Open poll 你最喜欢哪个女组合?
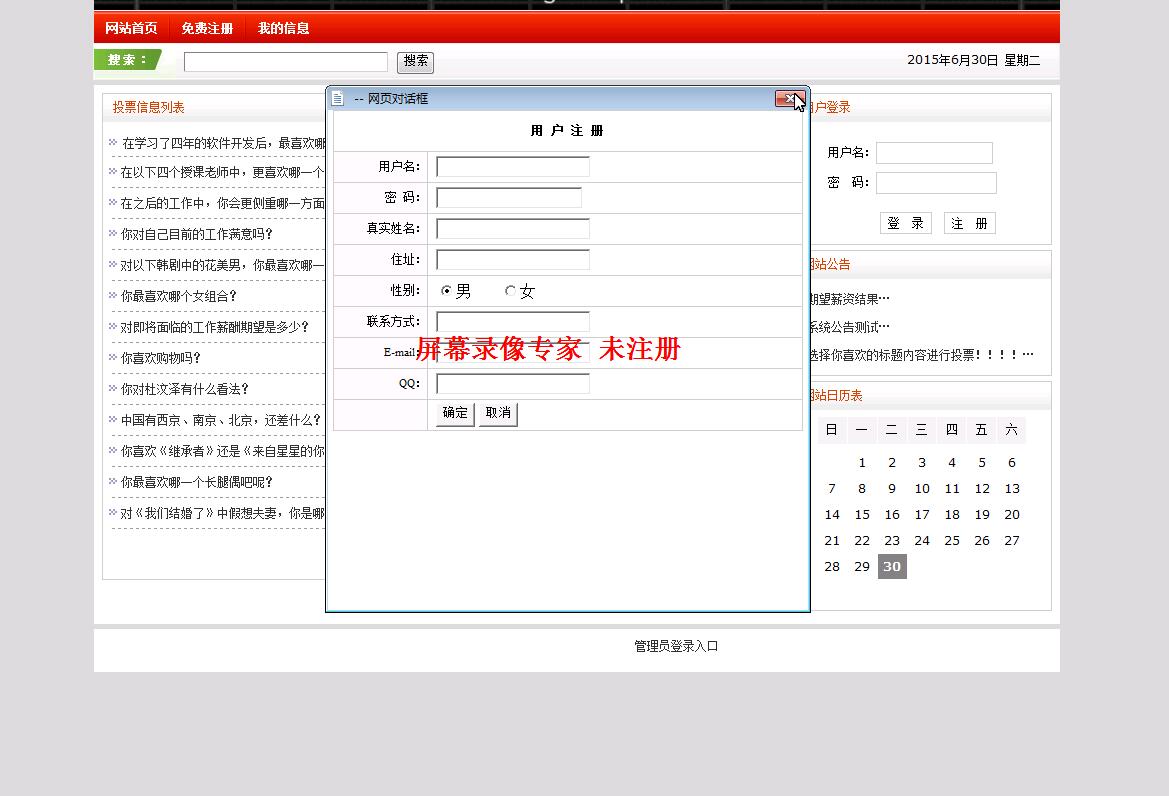The height and width of the screenshot is (796, 1169). (x=178, y=296)
